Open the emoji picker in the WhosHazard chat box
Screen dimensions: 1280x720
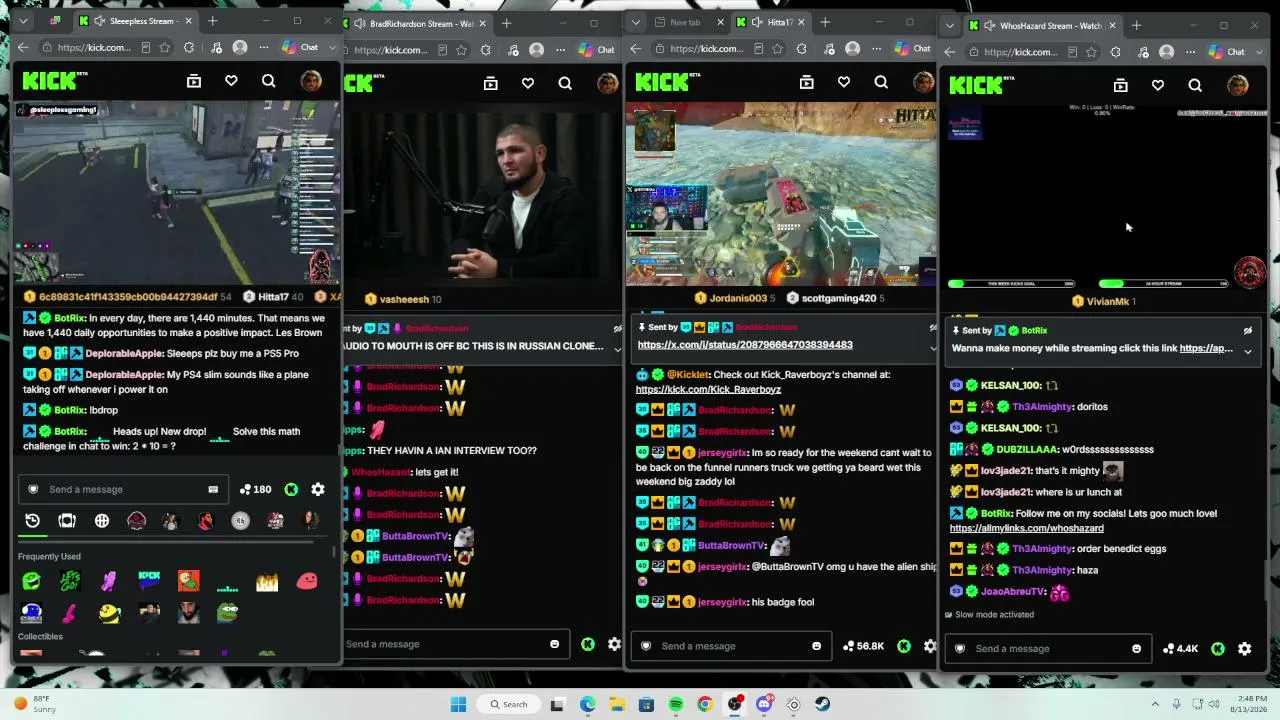1136,648
